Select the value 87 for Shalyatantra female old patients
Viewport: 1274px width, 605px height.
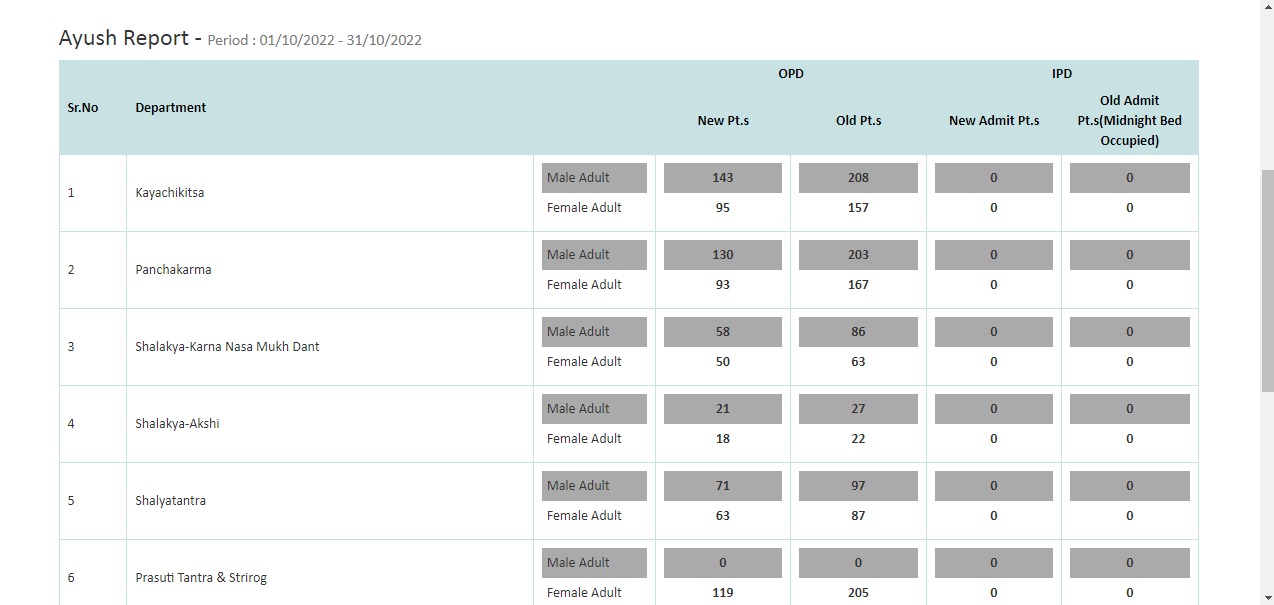click(x=858, y=516)
